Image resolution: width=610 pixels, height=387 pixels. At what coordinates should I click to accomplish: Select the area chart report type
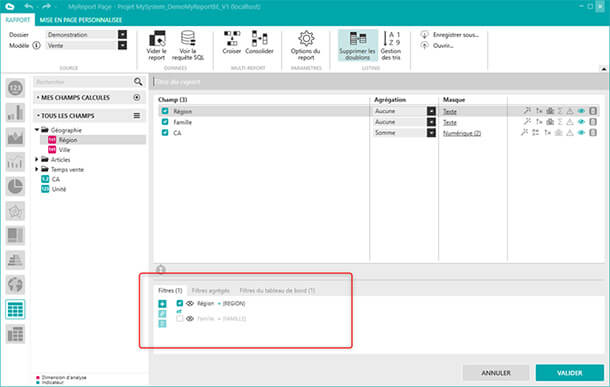click(15, 137)
